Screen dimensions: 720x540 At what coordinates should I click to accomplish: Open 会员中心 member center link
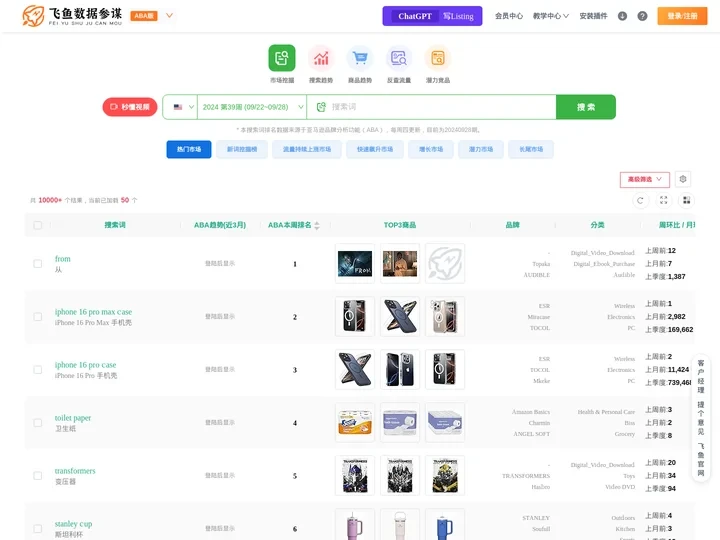tap(509, 16)
